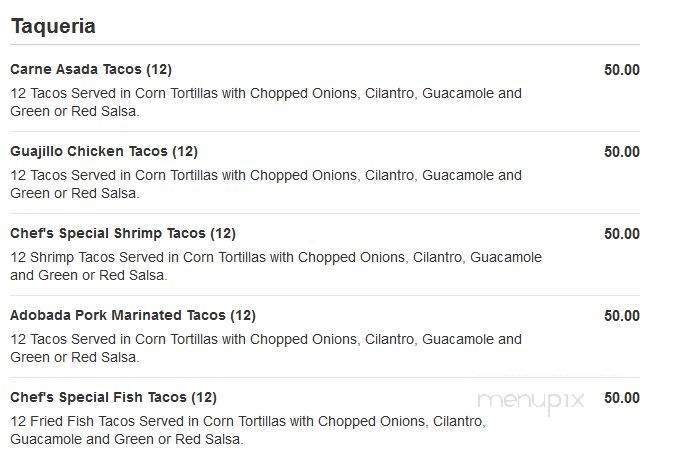Click the Carne Asada Tacos 50.00 price
Screen dimensions: 692x469
tap(622, 70)
